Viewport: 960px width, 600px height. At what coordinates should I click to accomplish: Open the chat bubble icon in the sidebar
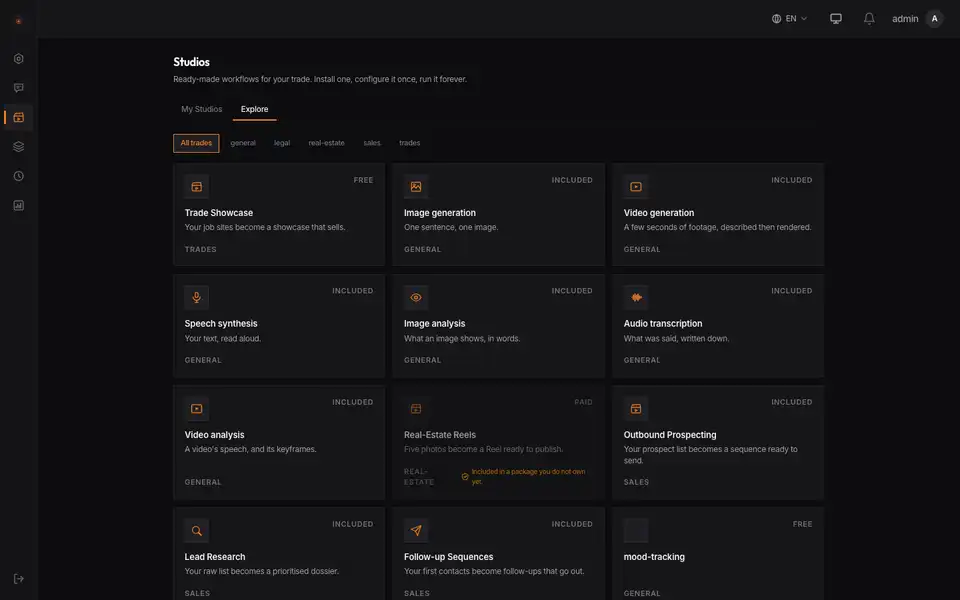pos(18,88)
